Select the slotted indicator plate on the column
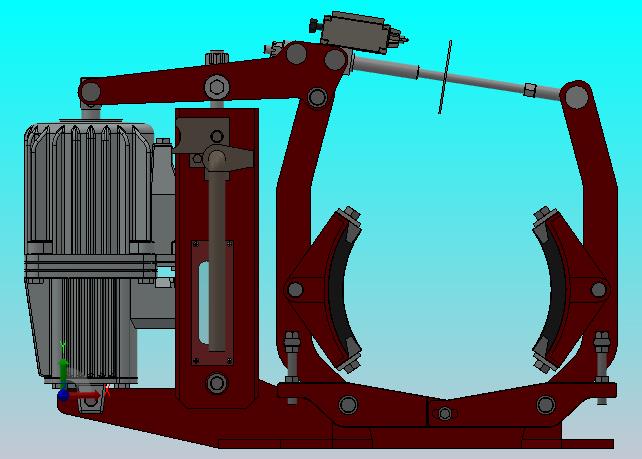The width and height of the screenshot is (642, 459). [x=212, y=302]
